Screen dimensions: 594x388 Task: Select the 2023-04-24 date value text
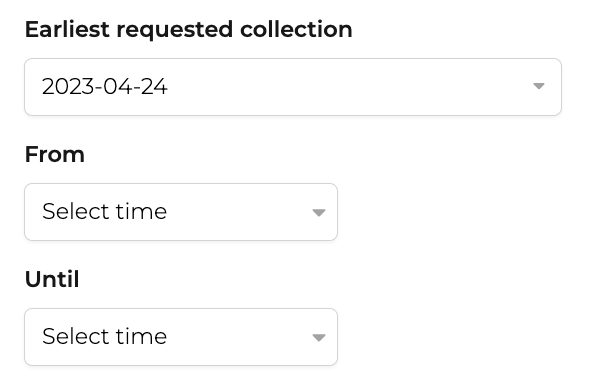(105, 87)
